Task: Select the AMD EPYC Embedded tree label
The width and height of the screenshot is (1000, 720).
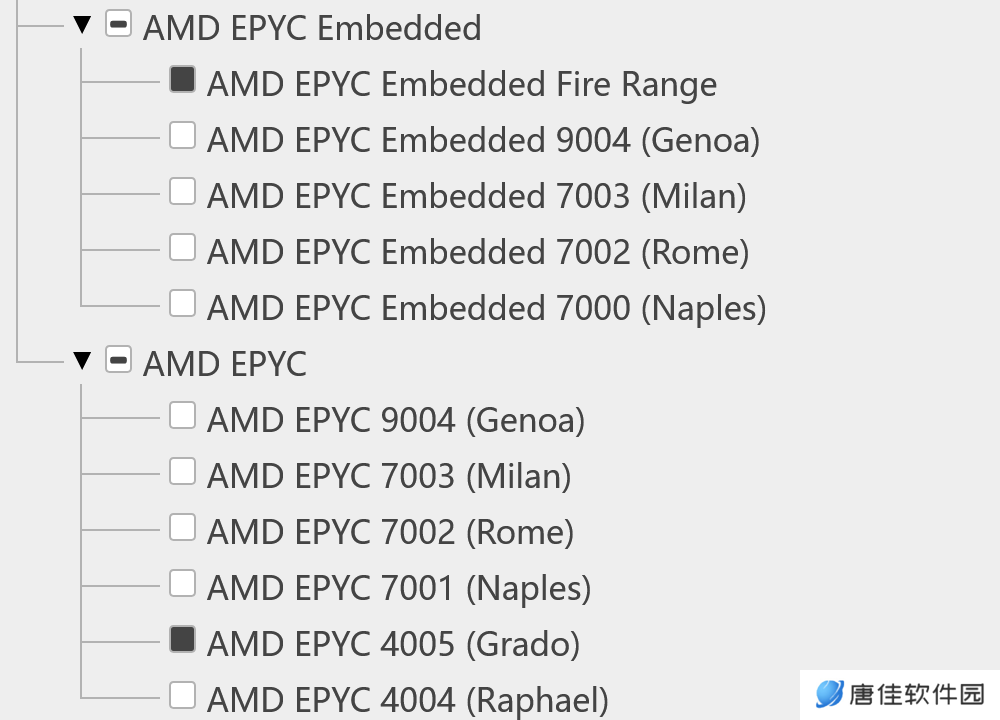Action: [x=312, y=28]
